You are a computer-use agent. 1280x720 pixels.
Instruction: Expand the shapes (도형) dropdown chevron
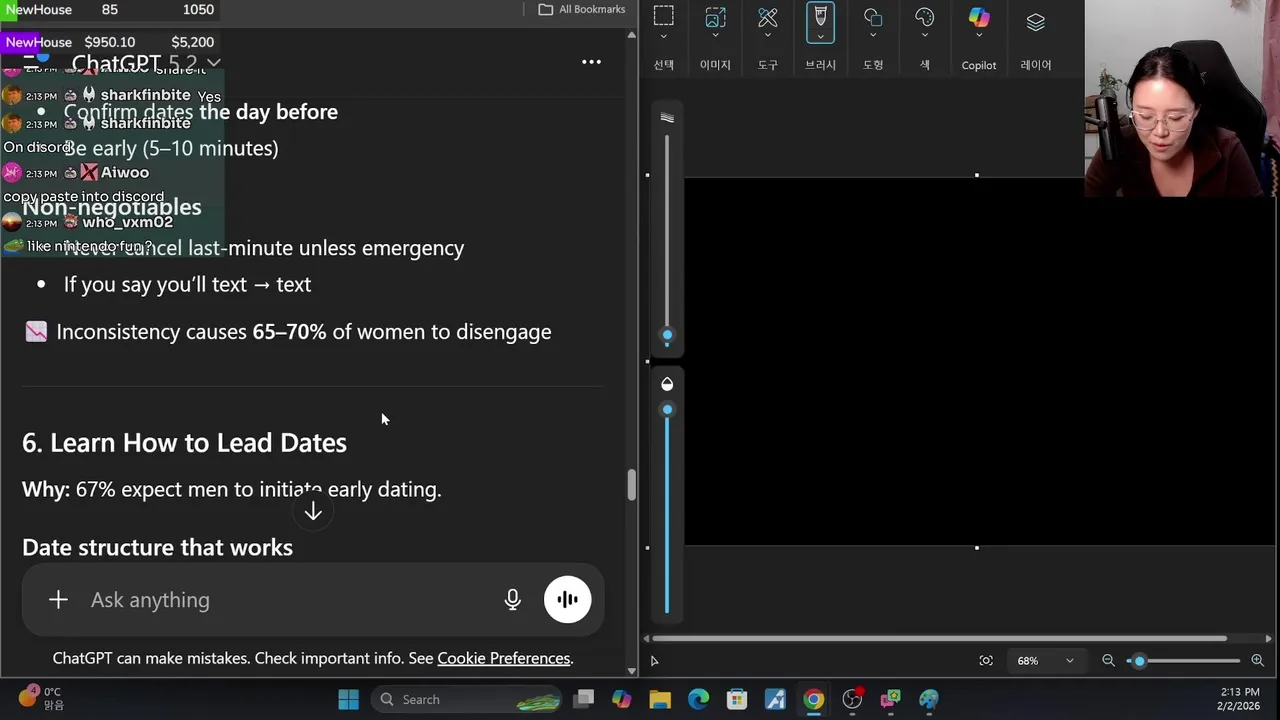coord(873,37)
